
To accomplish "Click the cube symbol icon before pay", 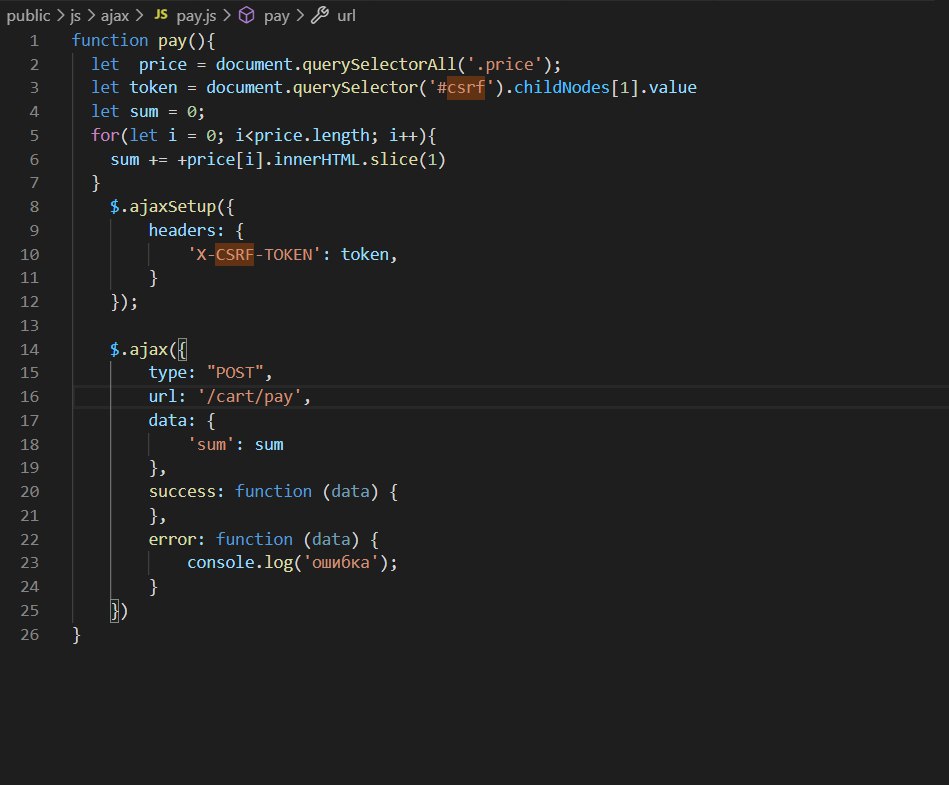I will [246, 15].
